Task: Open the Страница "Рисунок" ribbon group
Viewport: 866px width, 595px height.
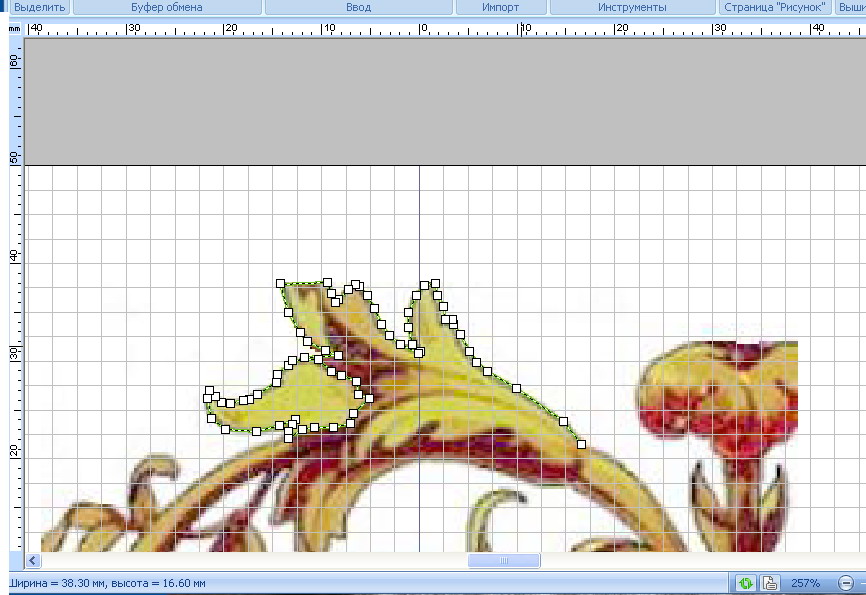Action: (774, 7)
